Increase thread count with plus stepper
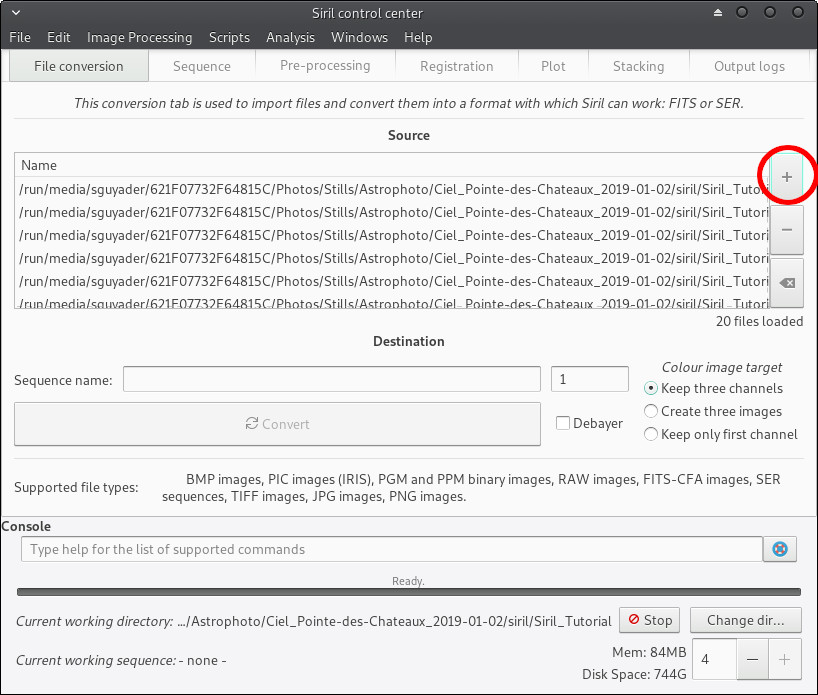The width and height of the screenshot is (818, 695). point(785,660)
